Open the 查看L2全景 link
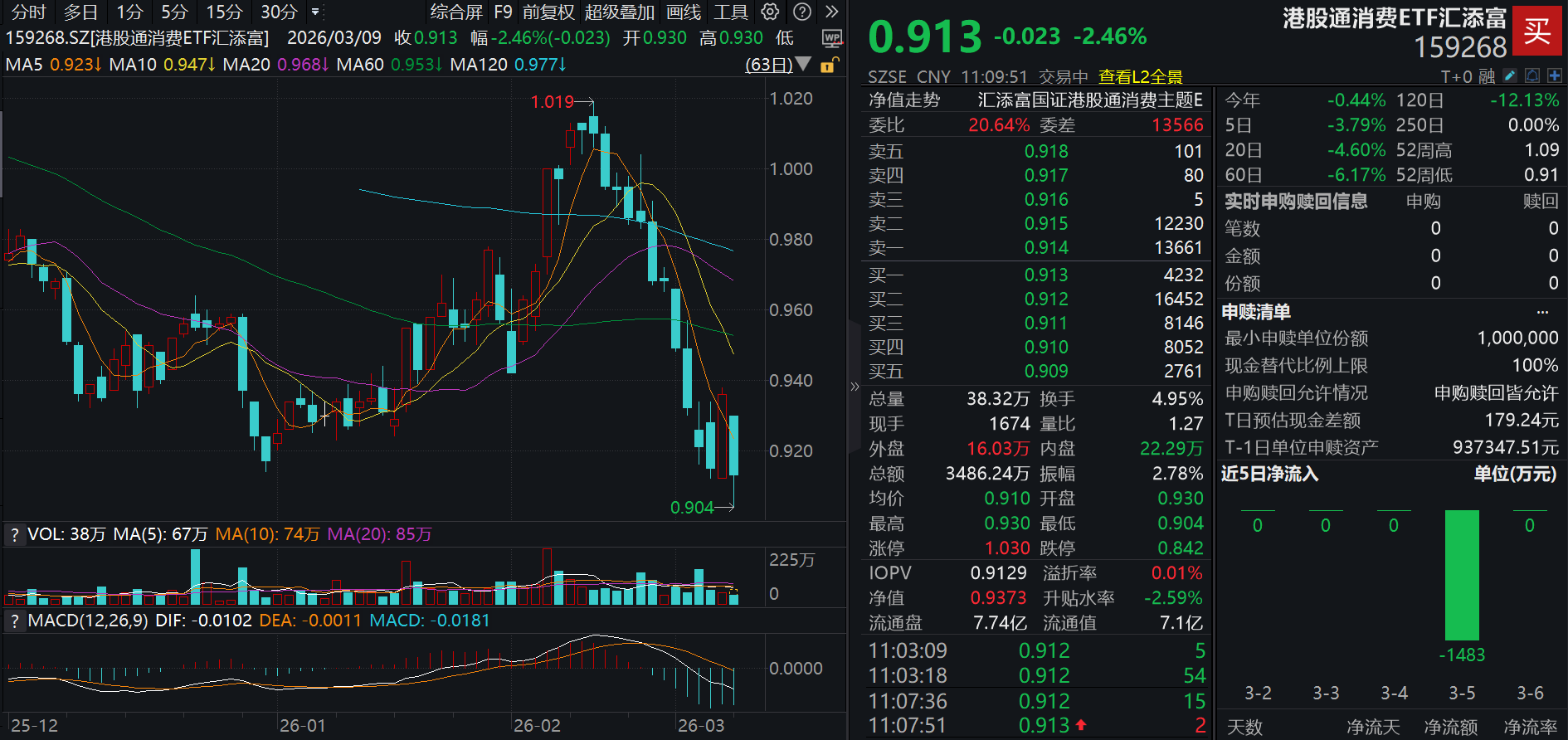Screen dimensions: 1568x740 [x=1140, y=77]
